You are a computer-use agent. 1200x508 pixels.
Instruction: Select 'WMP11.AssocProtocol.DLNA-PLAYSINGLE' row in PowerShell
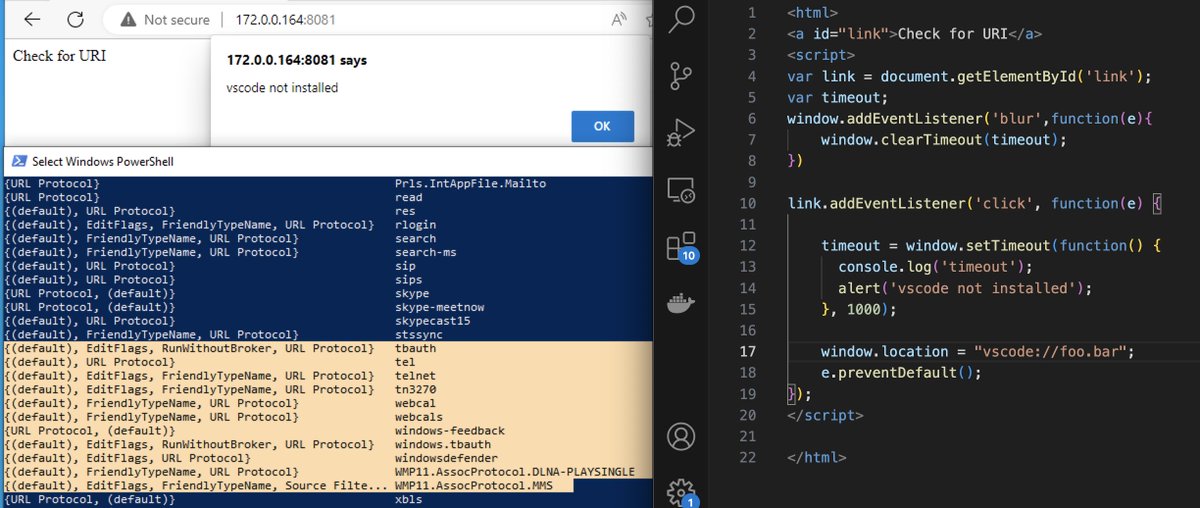click(x=320, y=472)
